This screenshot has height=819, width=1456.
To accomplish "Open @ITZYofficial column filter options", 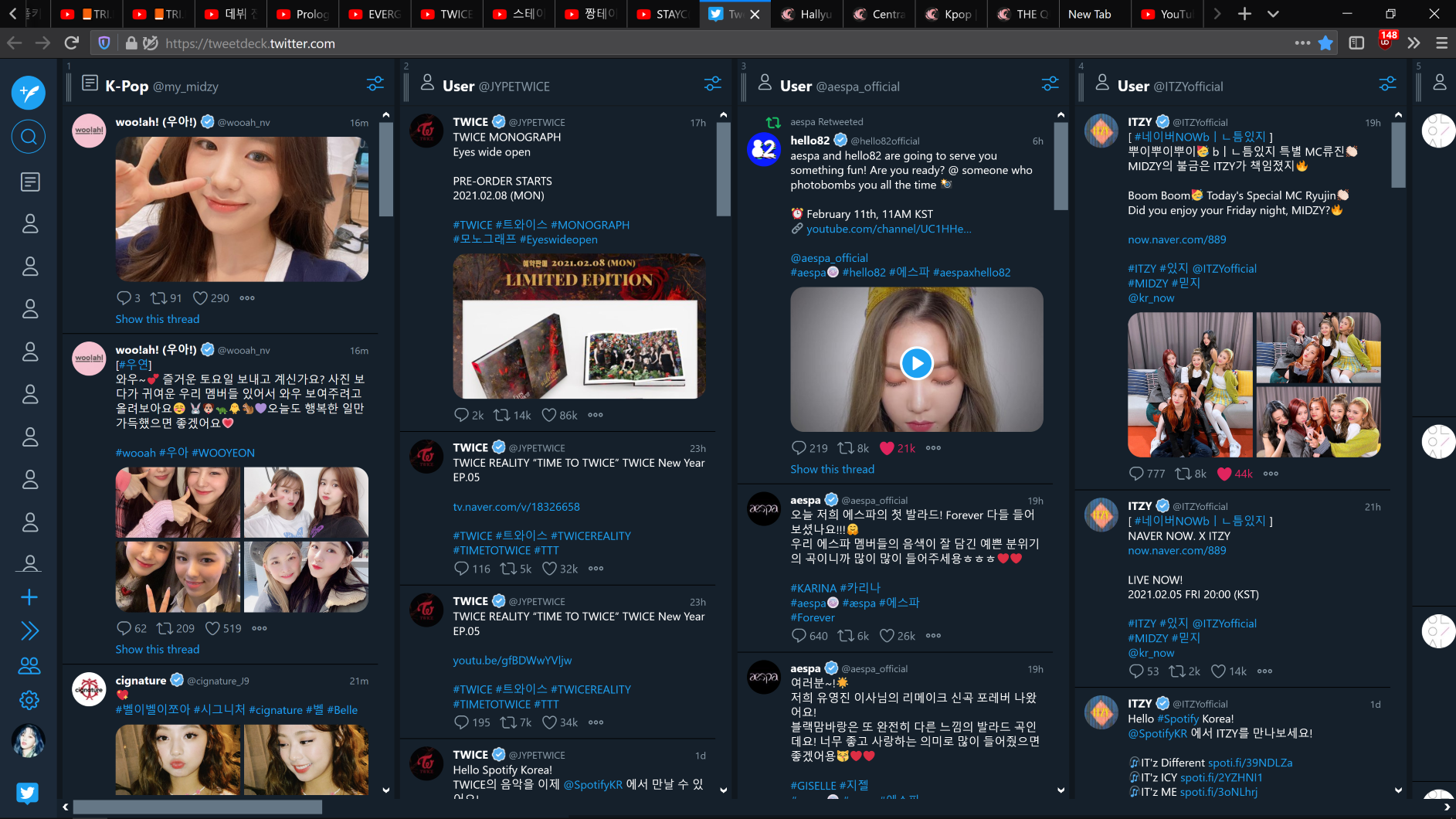I will (1388, 84).
